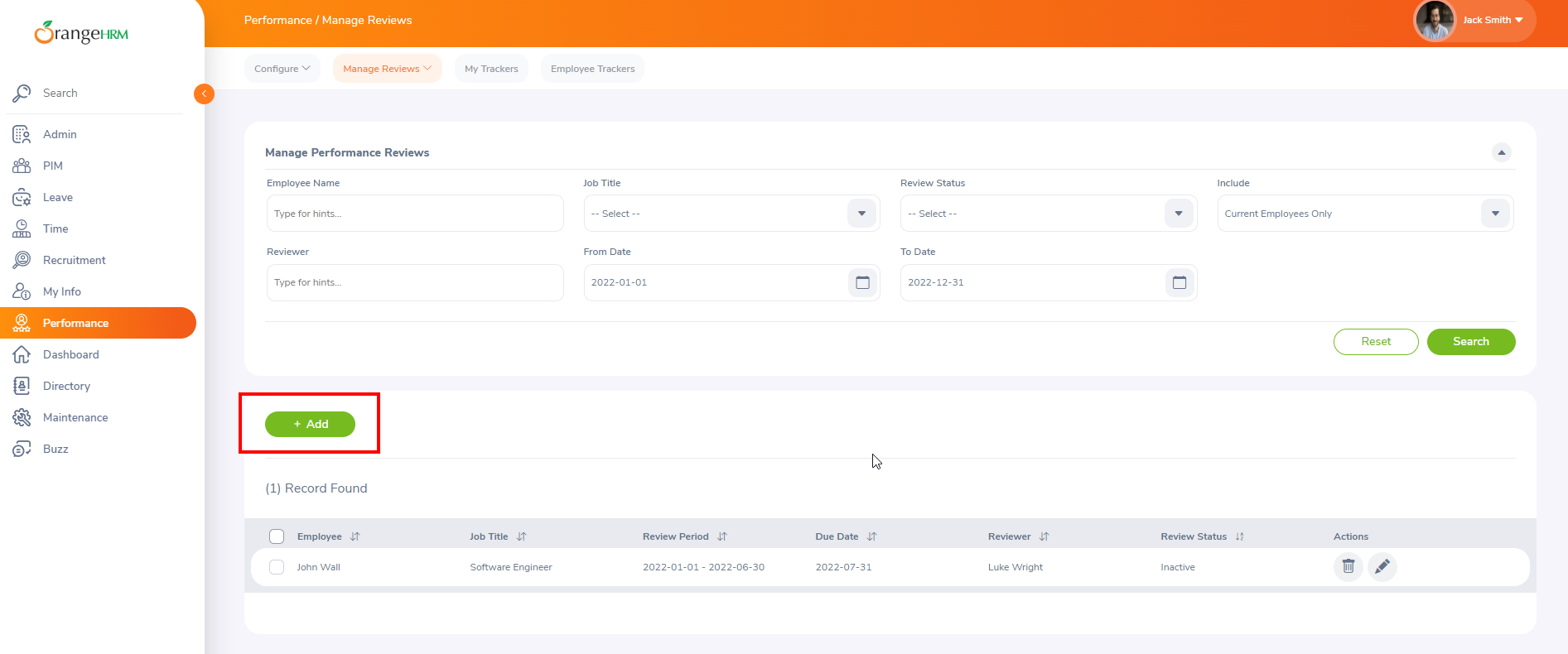Image resolution: width=1568 pixels, height=654 pixels.
Task: Click the My Info sidebar icon
Action: [x=22, y=291]
